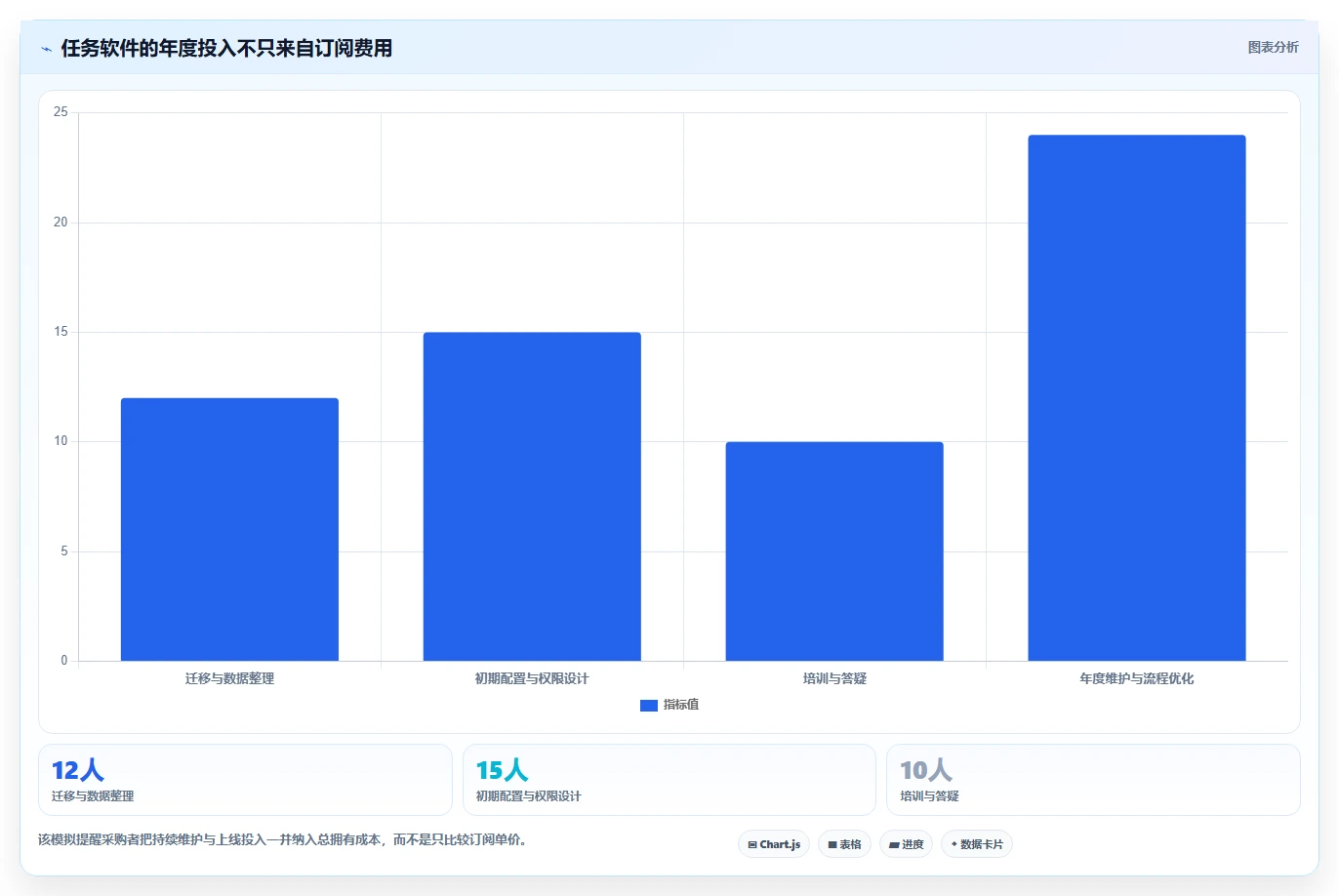Click the y-axis value 10
Viewport: 1339px width, 896px height.
tap(61, 441)
